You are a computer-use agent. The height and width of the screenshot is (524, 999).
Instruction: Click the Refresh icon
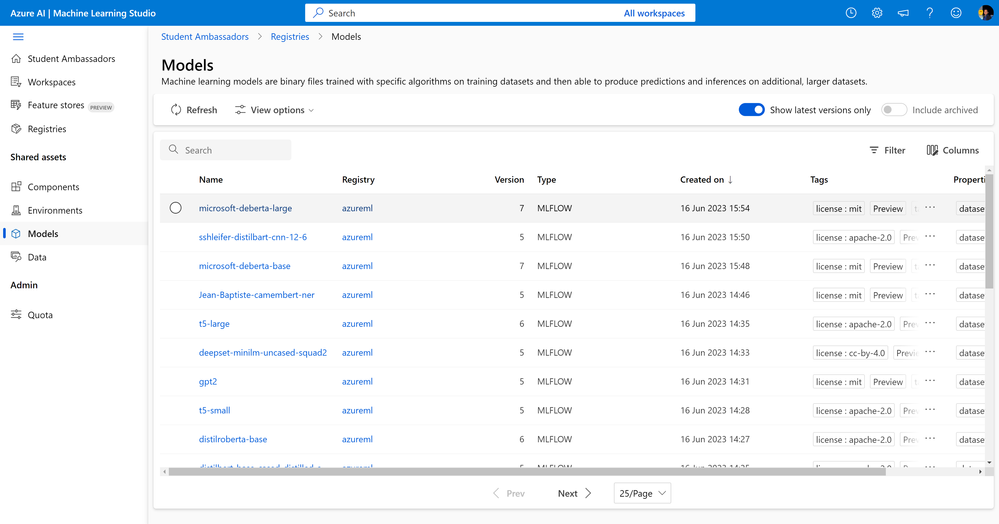(176, 110)
